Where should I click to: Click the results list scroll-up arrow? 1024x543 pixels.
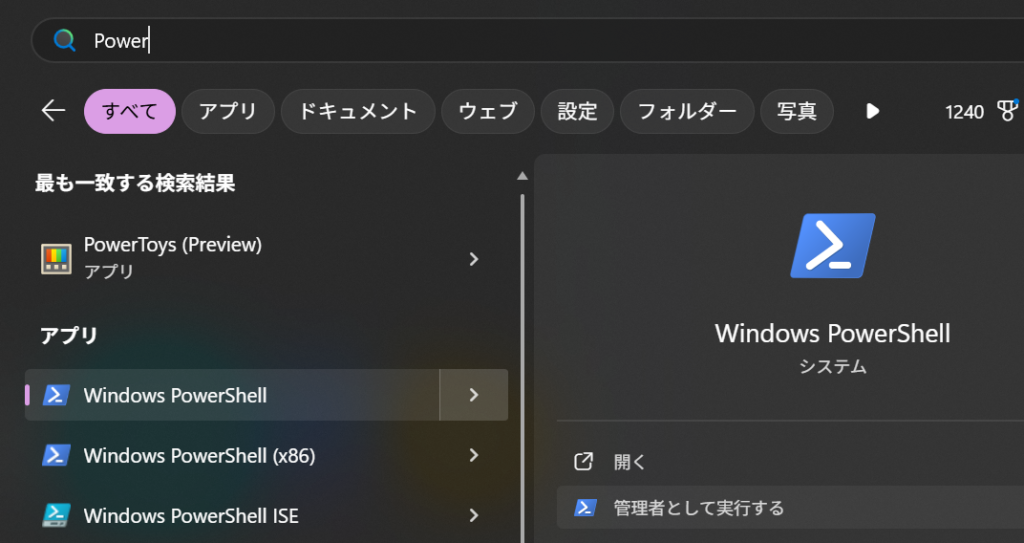coord(521,176)
